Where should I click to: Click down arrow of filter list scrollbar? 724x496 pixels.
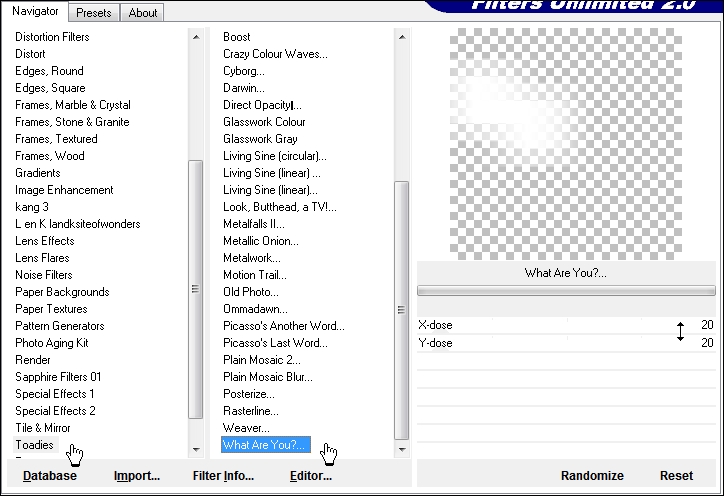coord(402,449)
